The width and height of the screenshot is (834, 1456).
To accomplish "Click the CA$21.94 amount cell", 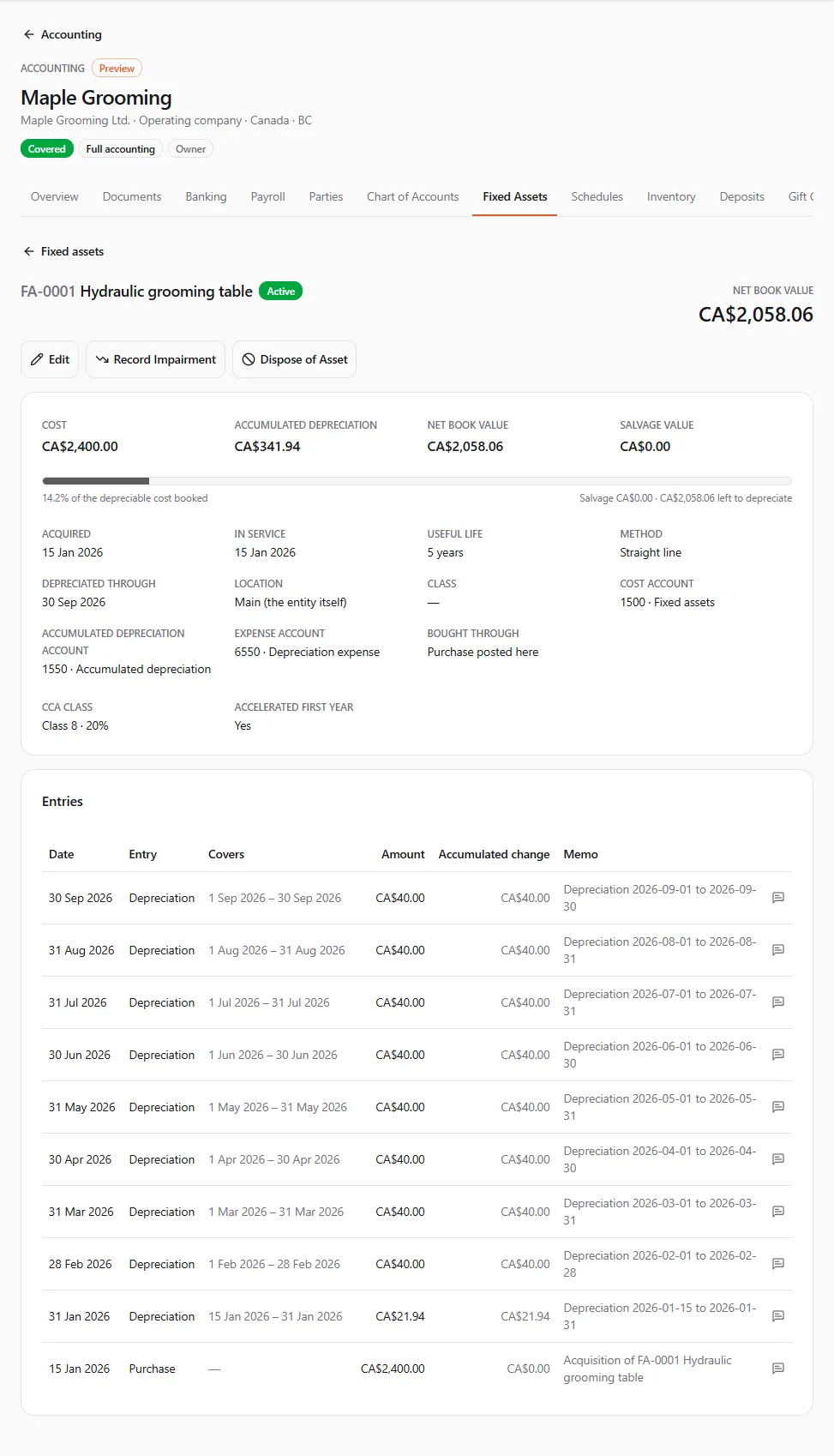I will pos(400,1316).
